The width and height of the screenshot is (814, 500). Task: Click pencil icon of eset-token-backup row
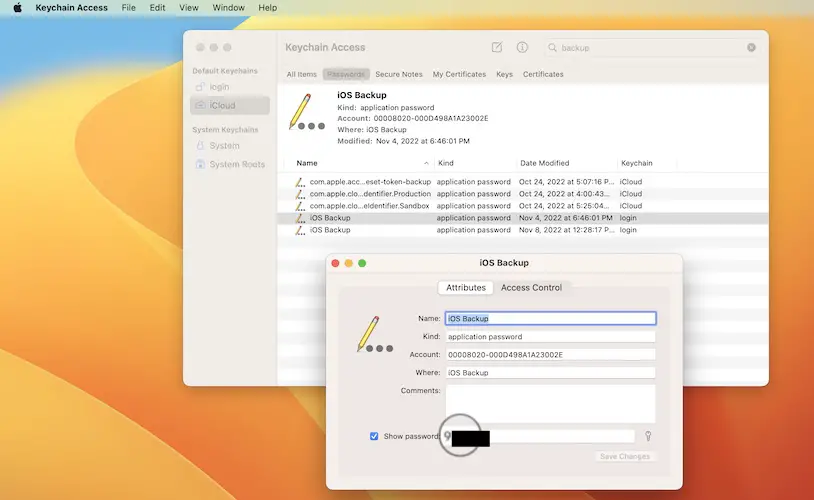pos(300,182)
